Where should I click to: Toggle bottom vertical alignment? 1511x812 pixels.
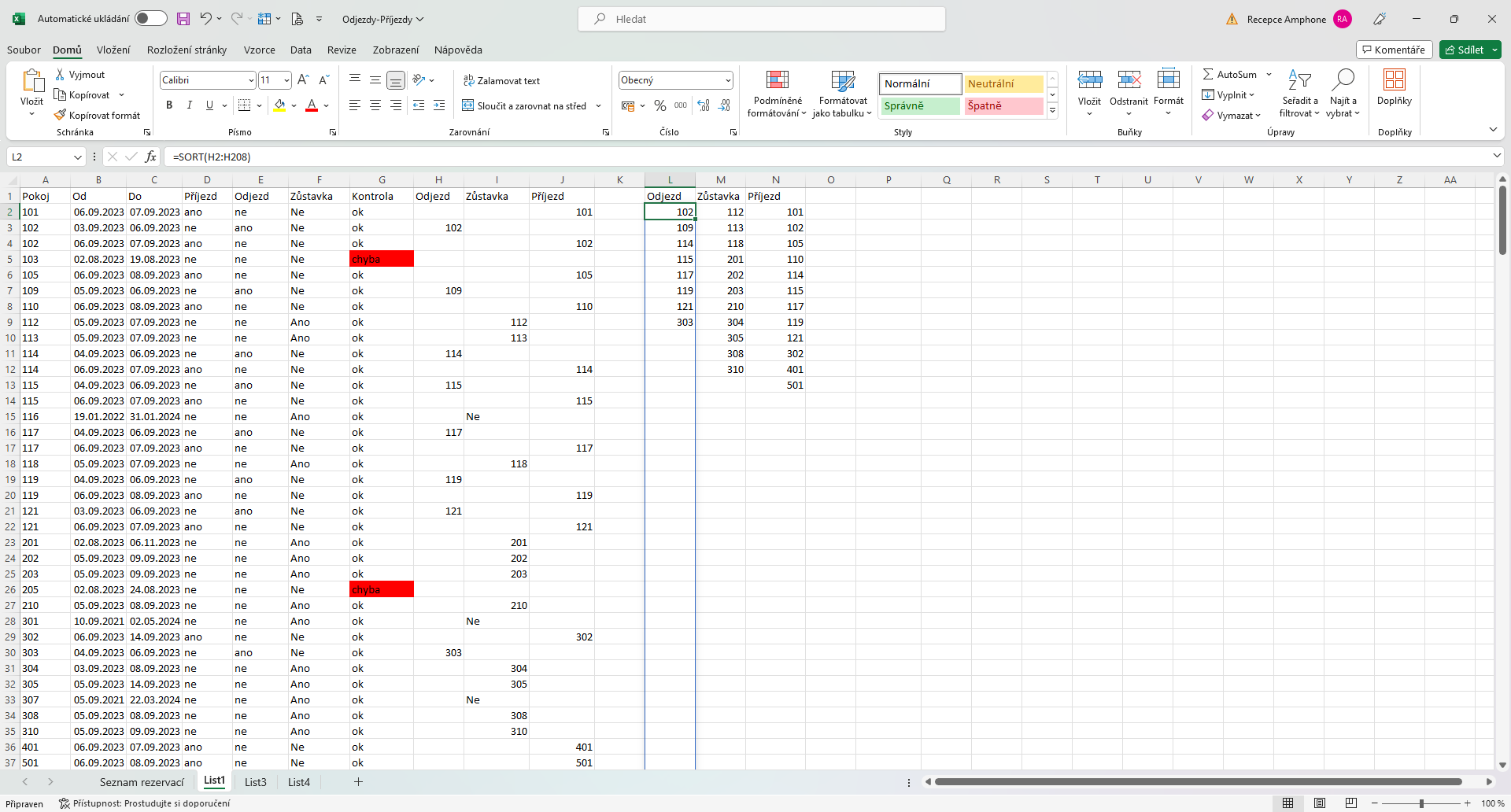click(396, 80)
